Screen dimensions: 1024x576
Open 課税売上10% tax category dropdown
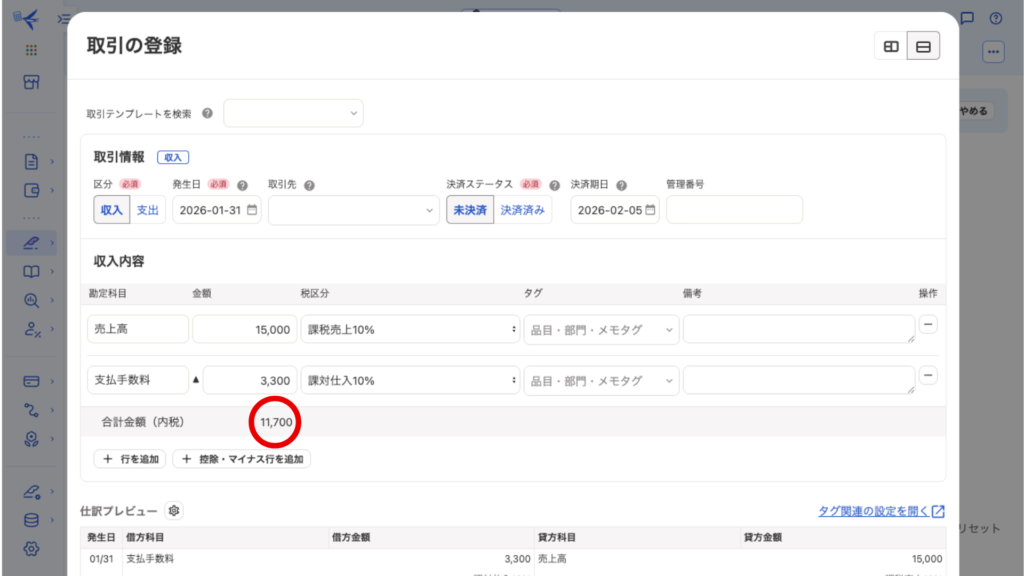(410, 329)
